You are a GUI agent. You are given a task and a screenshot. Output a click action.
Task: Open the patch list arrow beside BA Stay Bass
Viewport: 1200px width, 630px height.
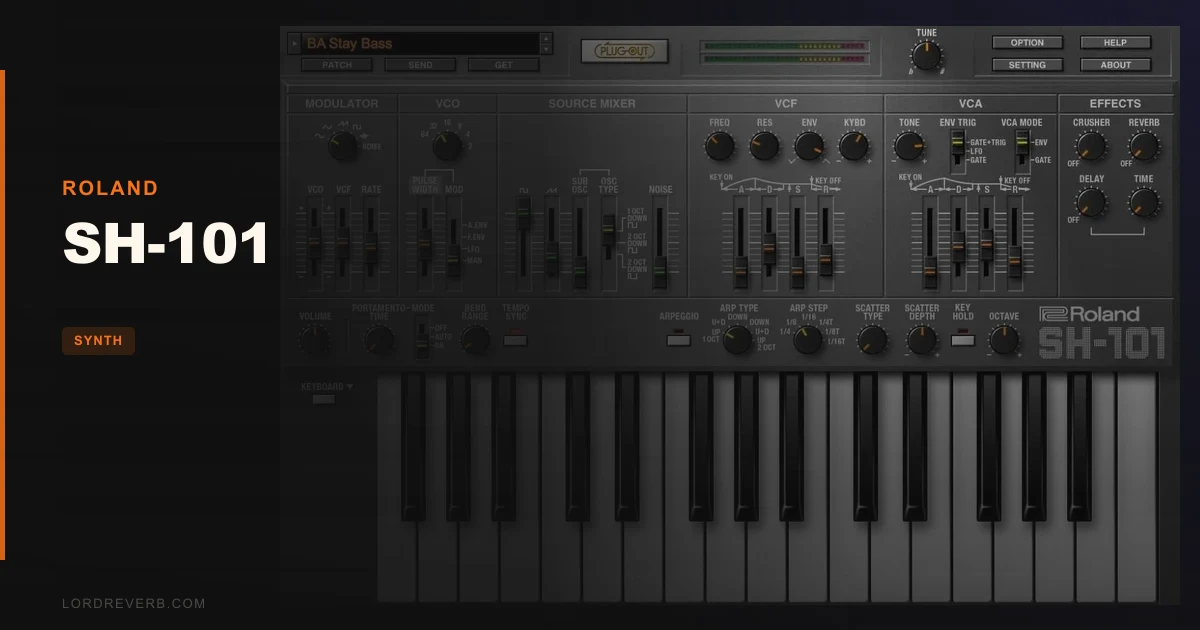pos(293,43)
